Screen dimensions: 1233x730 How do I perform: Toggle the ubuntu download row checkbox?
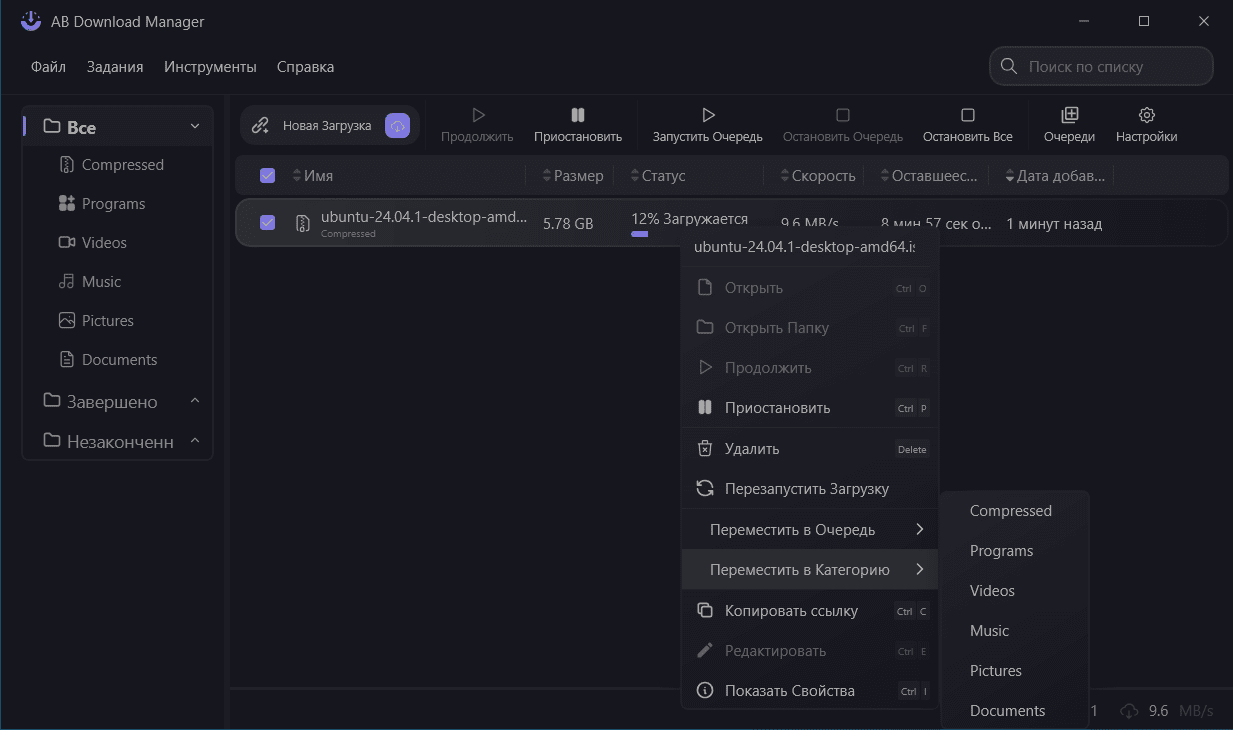point(267,223)
